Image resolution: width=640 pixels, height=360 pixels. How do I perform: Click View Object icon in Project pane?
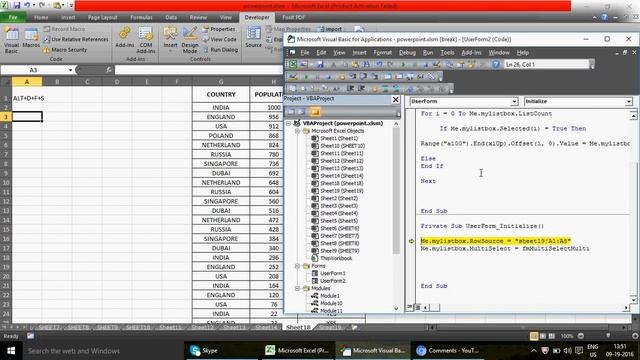[x=301, y=111]
